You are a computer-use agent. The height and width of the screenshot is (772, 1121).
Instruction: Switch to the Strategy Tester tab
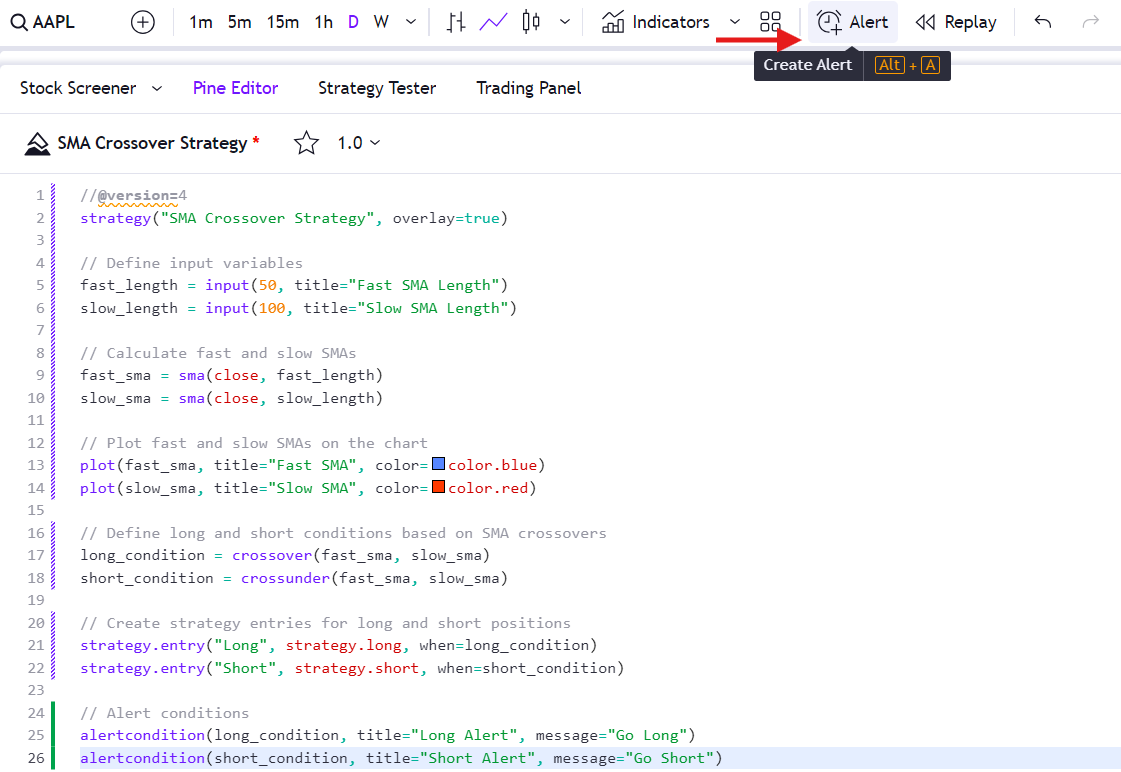(x=377, y=88)
